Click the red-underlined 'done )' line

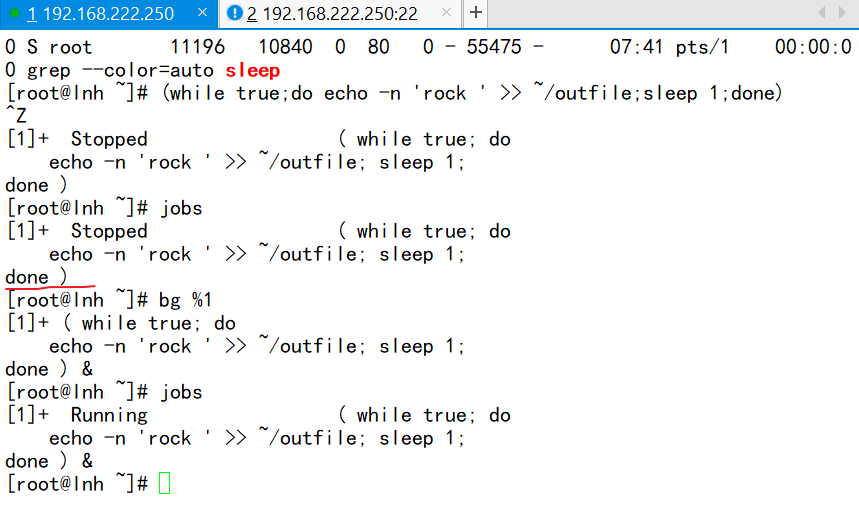[37, 277]
